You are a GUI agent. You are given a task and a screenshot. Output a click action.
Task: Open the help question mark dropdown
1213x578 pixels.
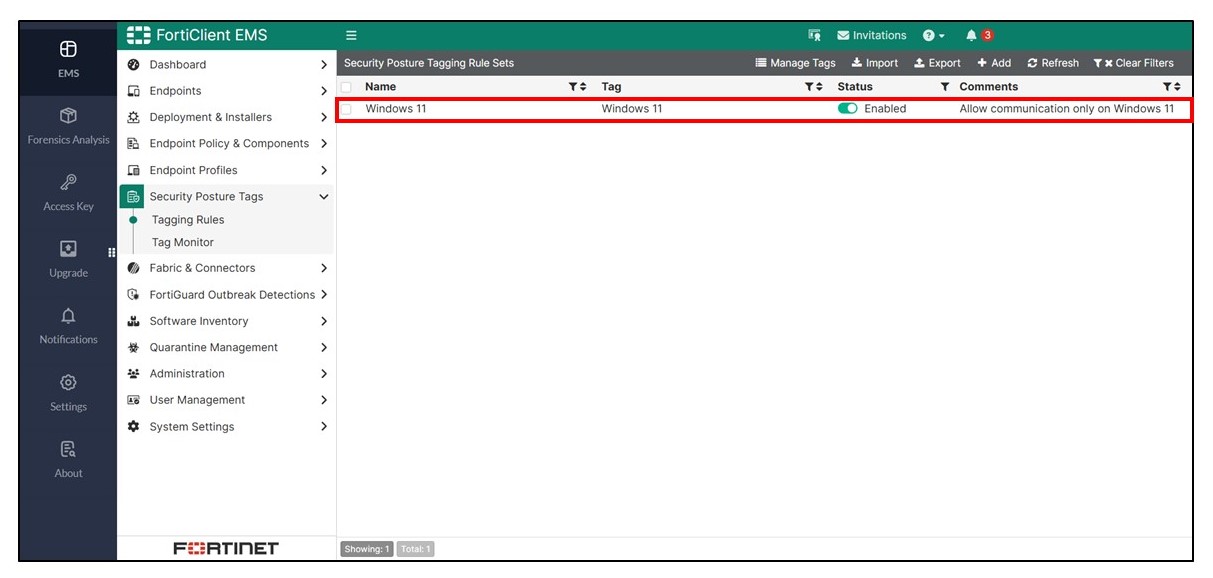[934, 35]
